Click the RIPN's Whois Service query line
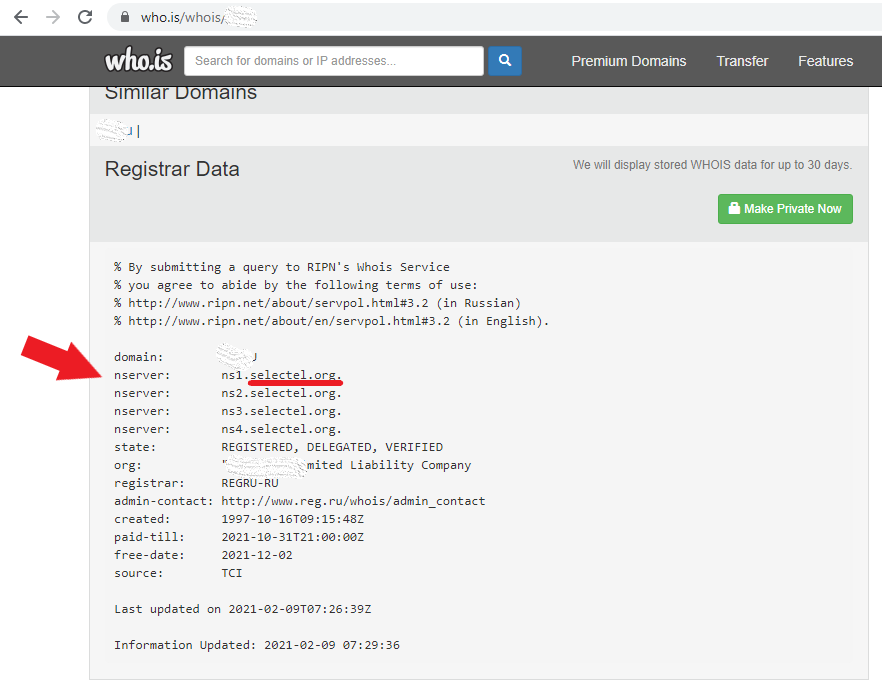The width and height of the screenshot is (882, 692). click(282, 267)
